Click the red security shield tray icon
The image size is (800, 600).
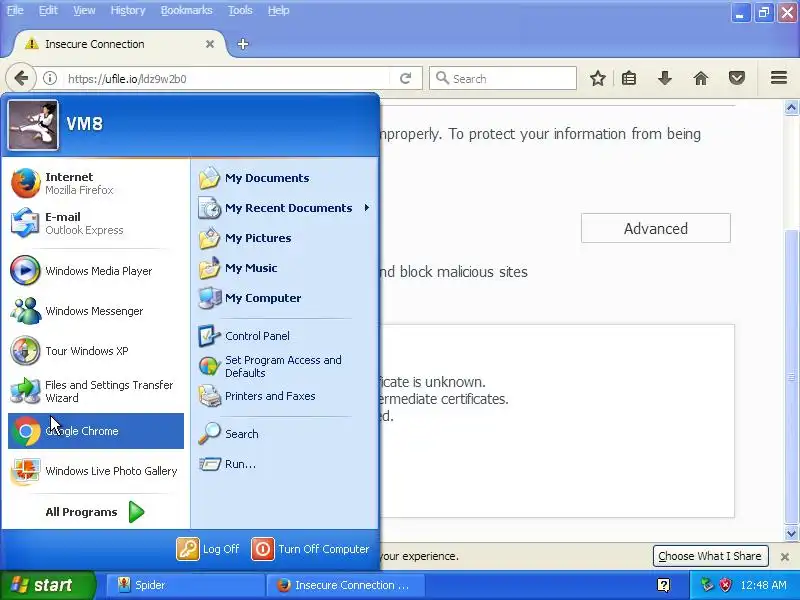pyautogui.click(x=726, y=585)
